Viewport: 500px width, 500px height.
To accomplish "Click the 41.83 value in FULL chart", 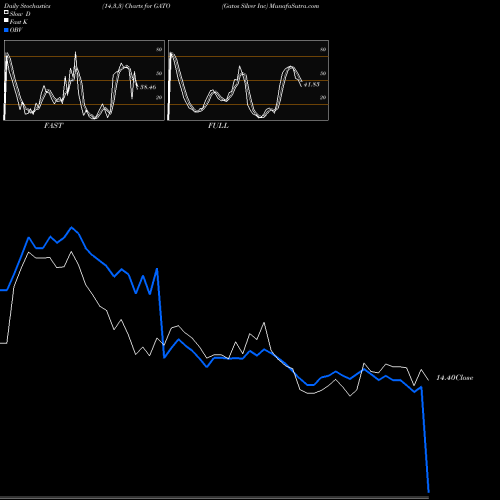I will pos(312,84).
